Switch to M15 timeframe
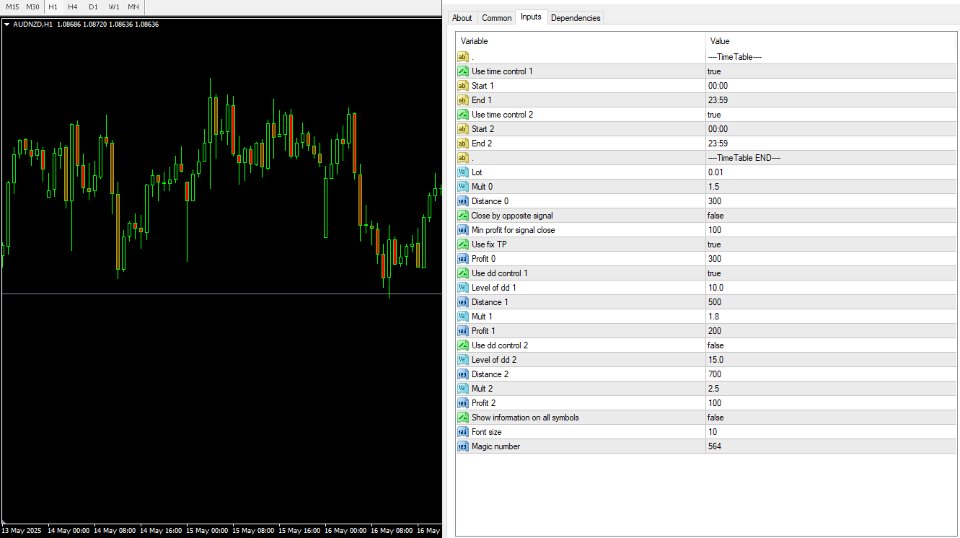Image resolution: width=960 pixels, height=538 pixels. 12,7
